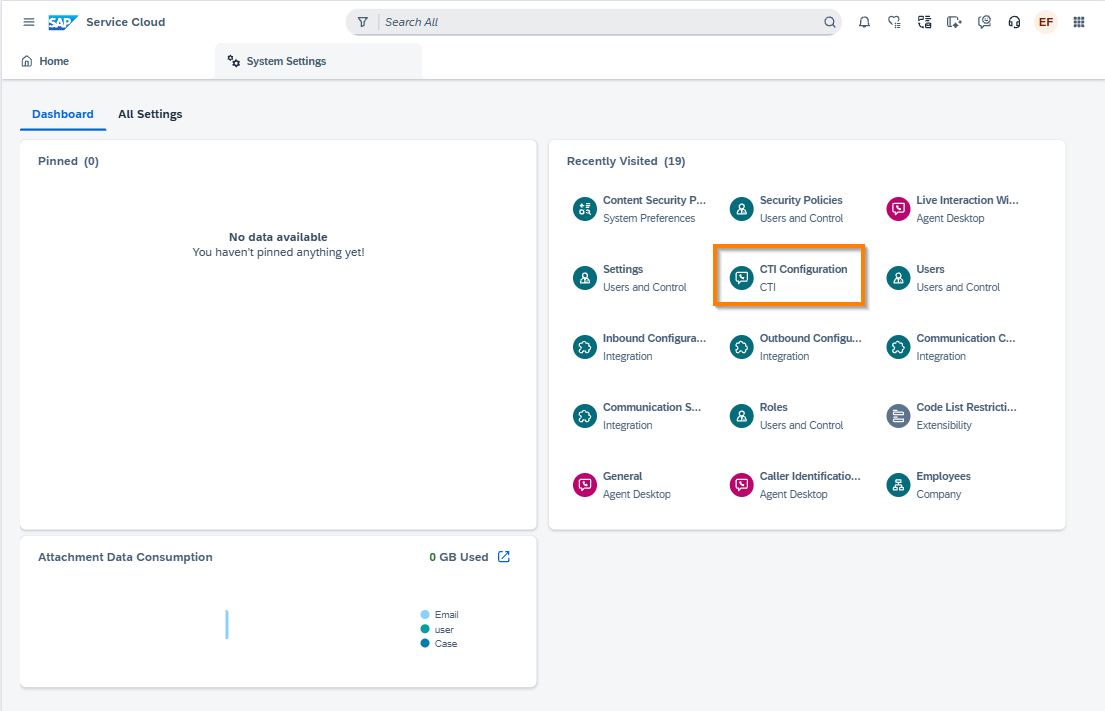The image size is (1105, 711).
Task: Open Settings under Users and Control
Action: coord(623,269)
